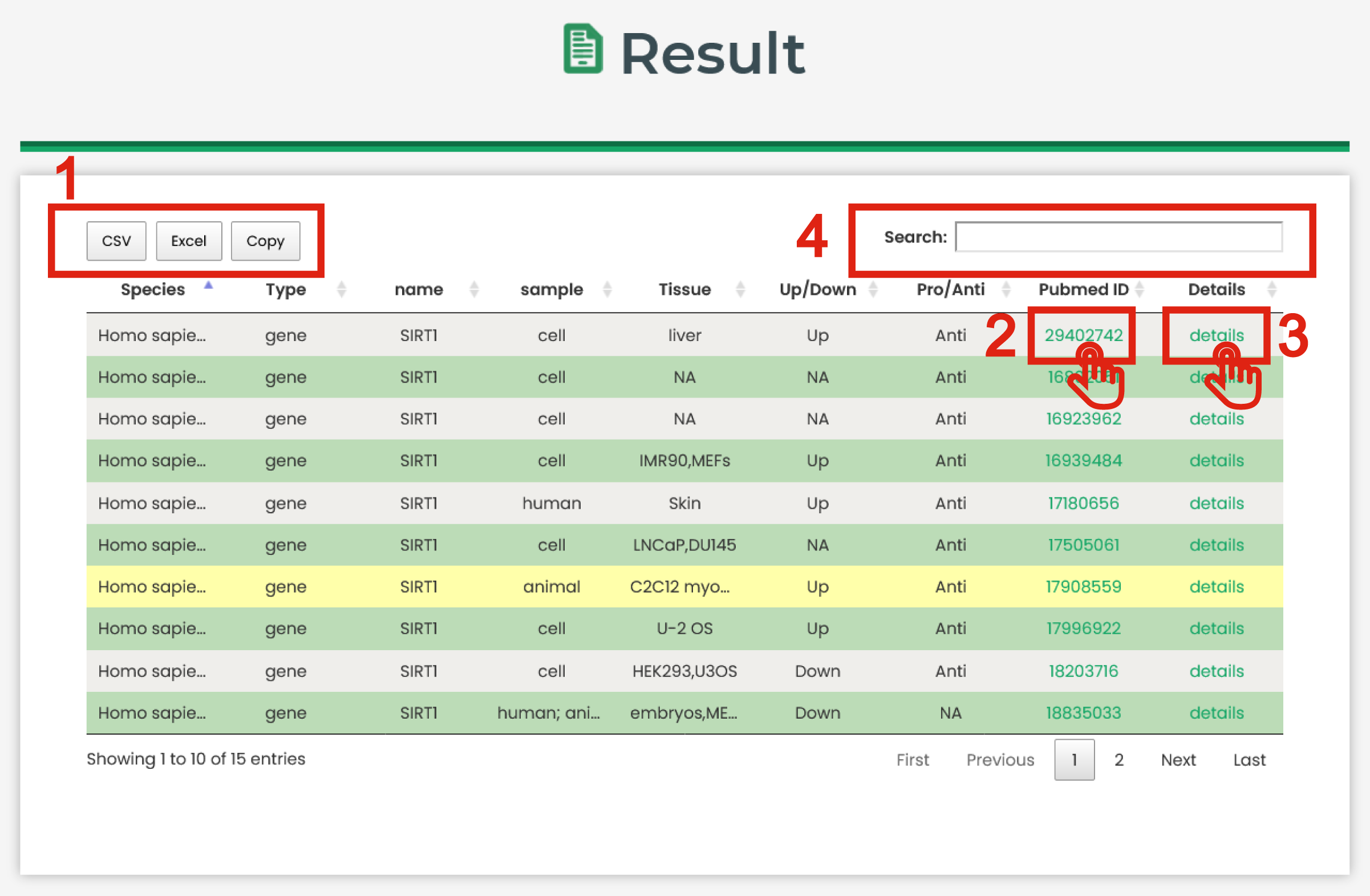The height and width of the screenshot is (896, 1370).
Task: Sort by Pubmed ID column icon
Action: point(1139,289)
